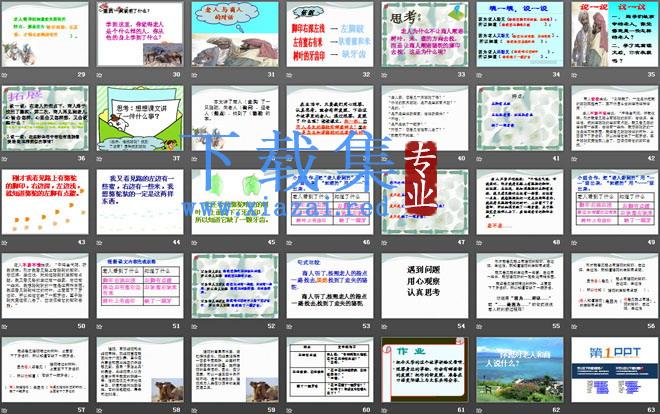Select slide 54 thumbnail reading 遇到问题 用心观察
660x414 pixels.
pos(425,286)
